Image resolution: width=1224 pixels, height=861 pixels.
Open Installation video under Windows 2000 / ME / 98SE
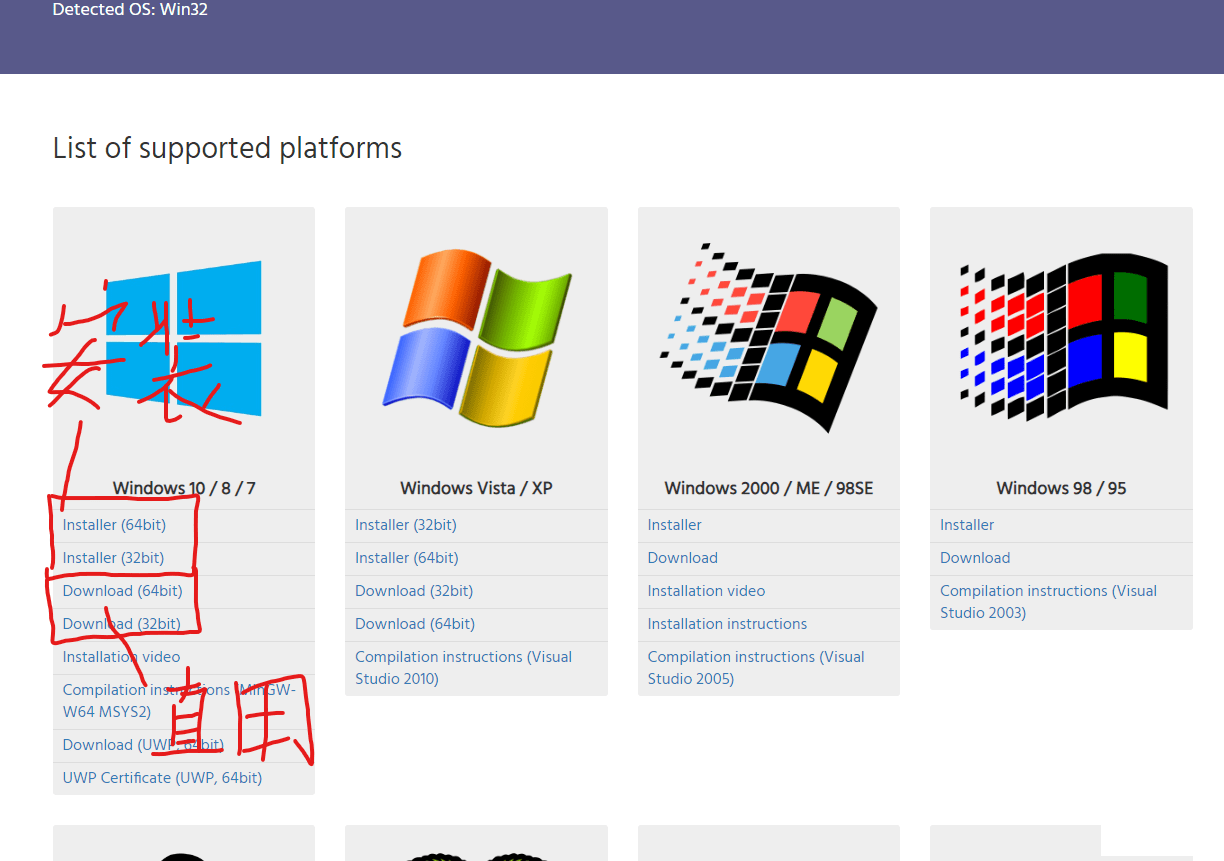(x=707, y=591)
